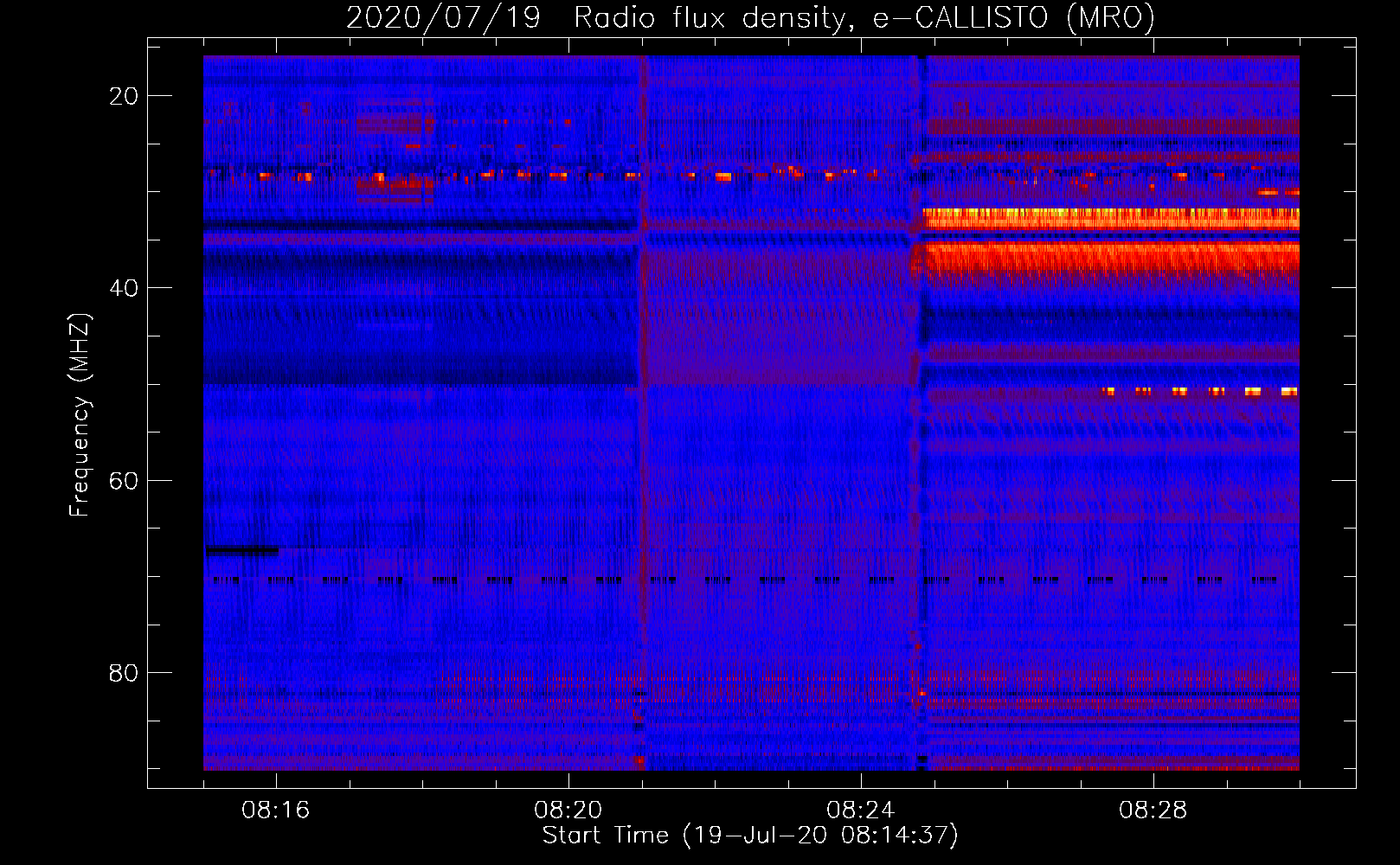Image resolution: width=1400 pixels, height=865 pixels.
Task: Select the 'Frequency (MHZ)' y-axis label
Action: [x=80, y=415]
